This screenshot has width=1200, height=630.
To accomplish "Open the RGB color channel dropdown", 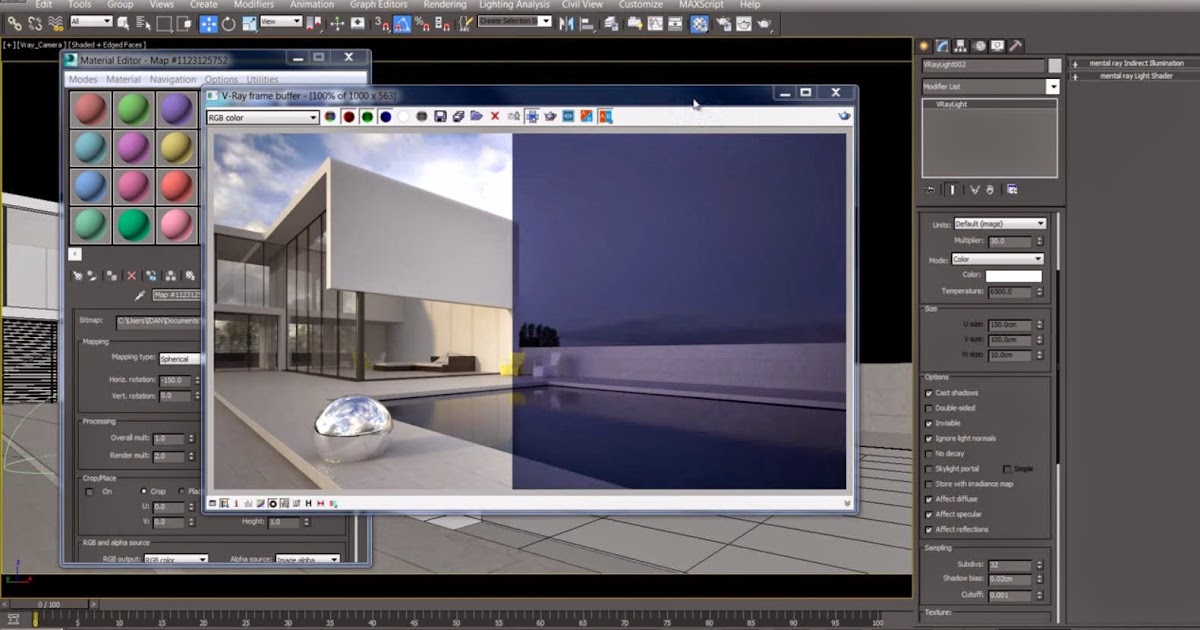I will click(262, 118).
